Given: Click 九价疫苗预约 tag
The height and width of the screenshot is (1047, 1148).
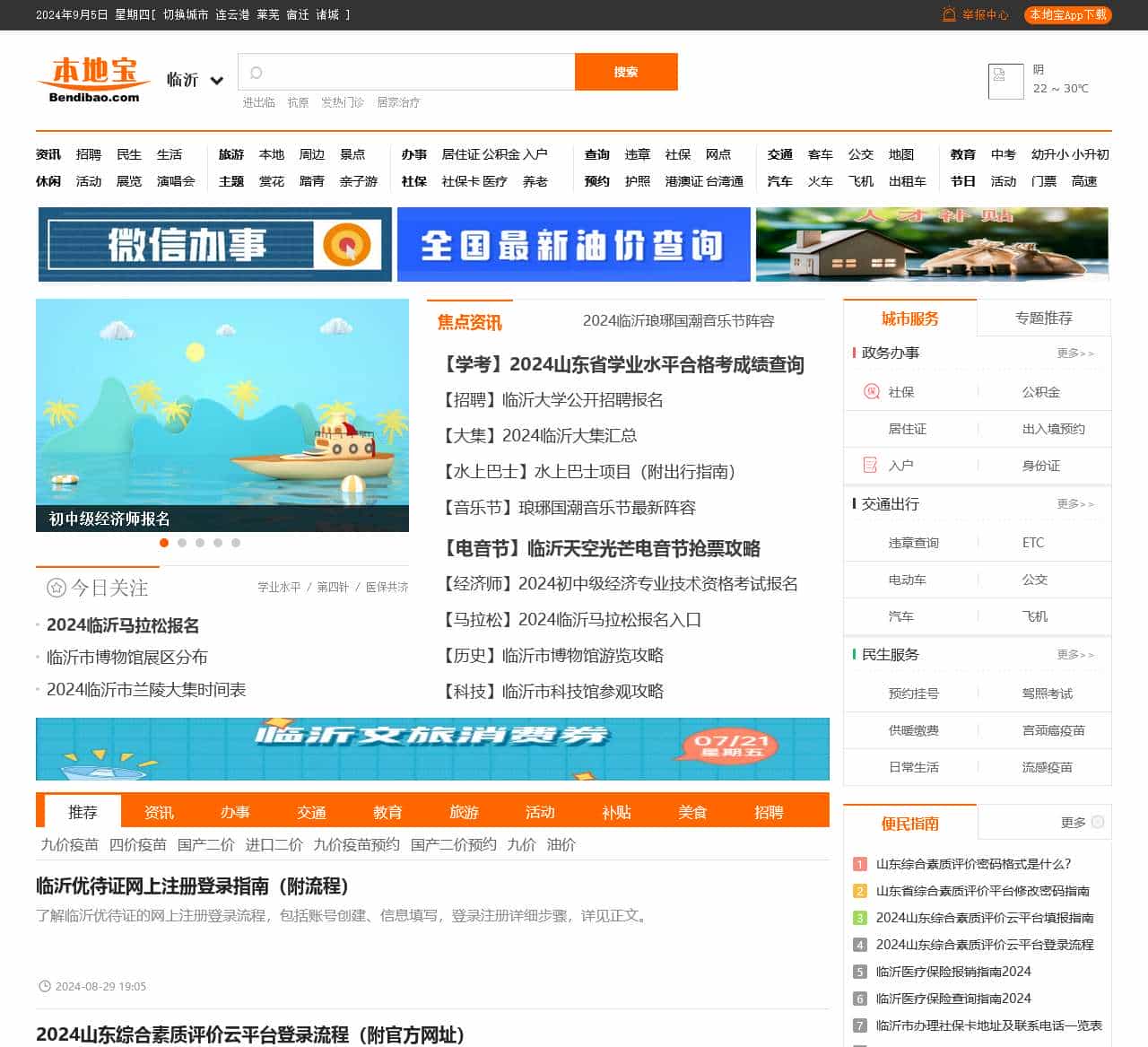Looking at the screenshot, I should 357,844.
